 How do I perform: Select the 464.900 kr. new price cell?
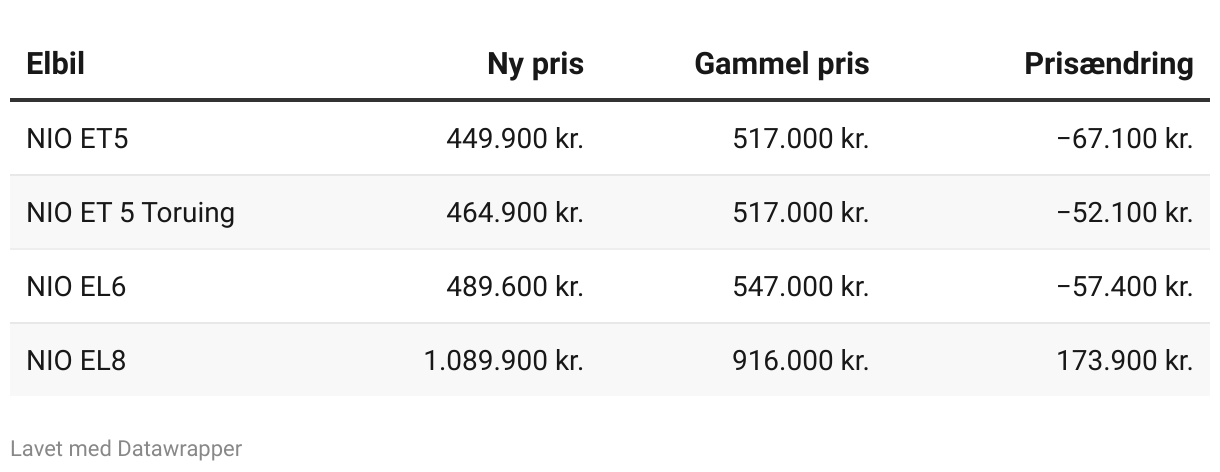pyautogui.click(x=515, y=212)
